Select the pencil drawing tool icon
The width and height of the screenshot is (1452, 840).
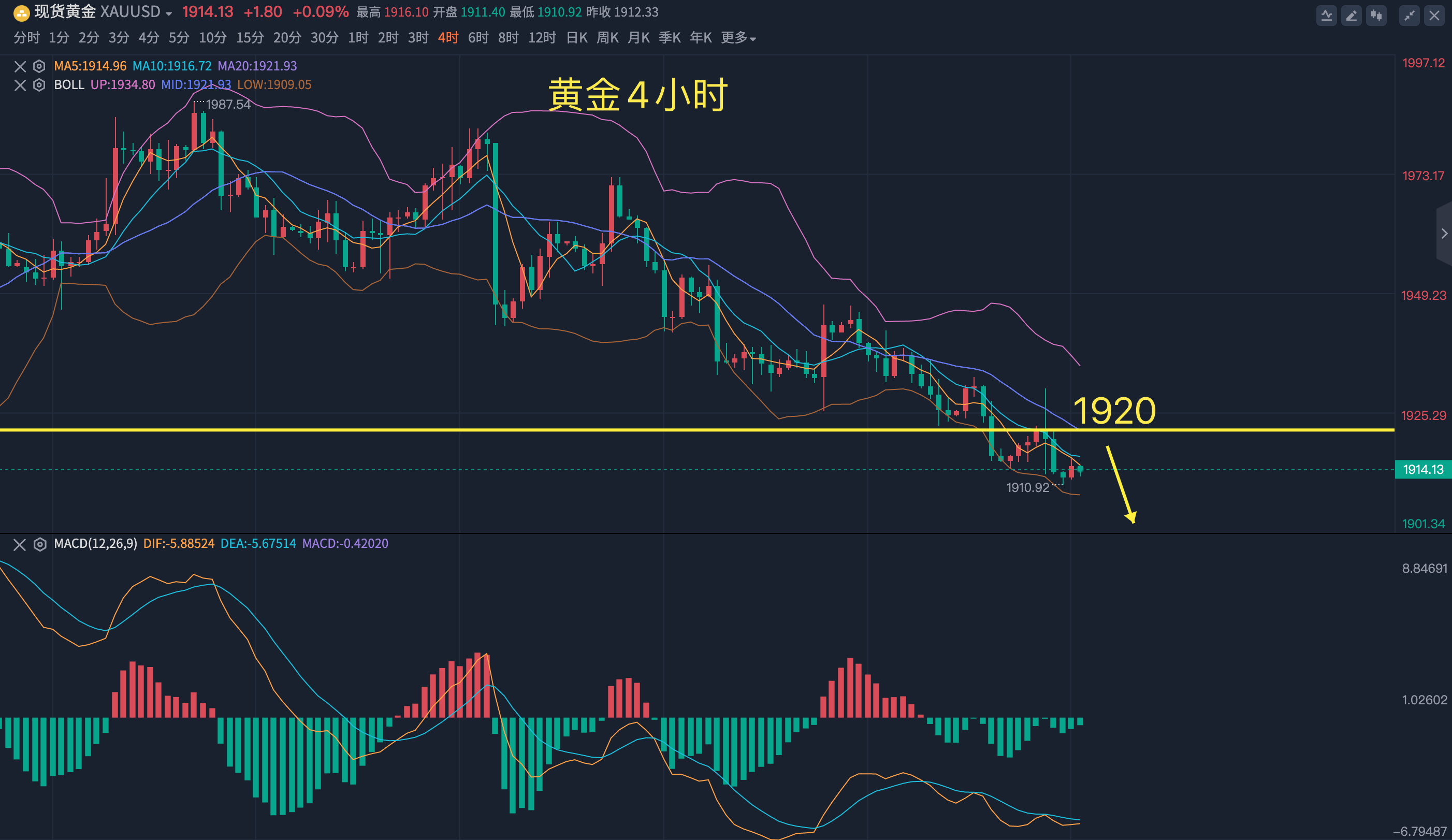coord(1351,16)
